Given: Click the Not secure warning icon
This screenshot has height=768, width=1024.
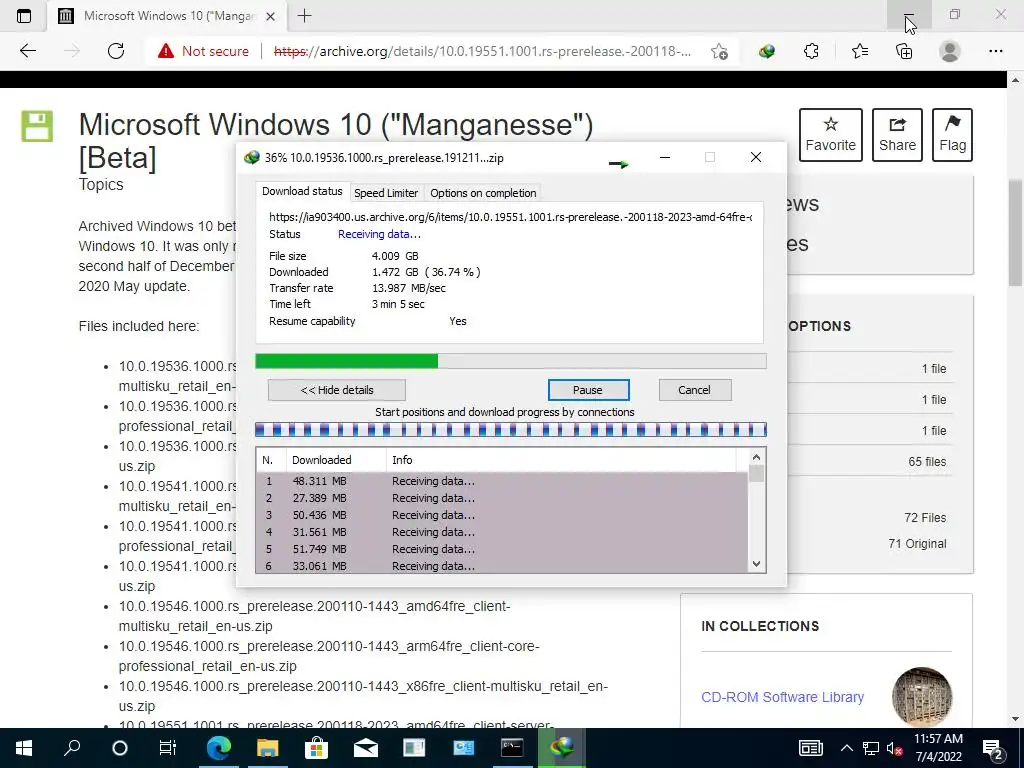Looking at the screenshot, I should (x=166, y=51).
